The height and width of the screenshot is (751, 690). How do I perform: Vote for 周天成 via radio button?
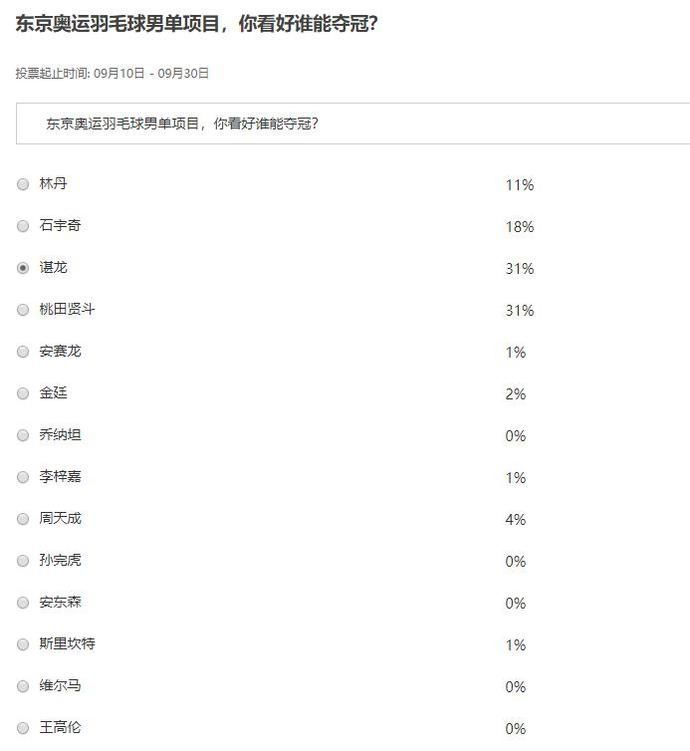(23, 519)
